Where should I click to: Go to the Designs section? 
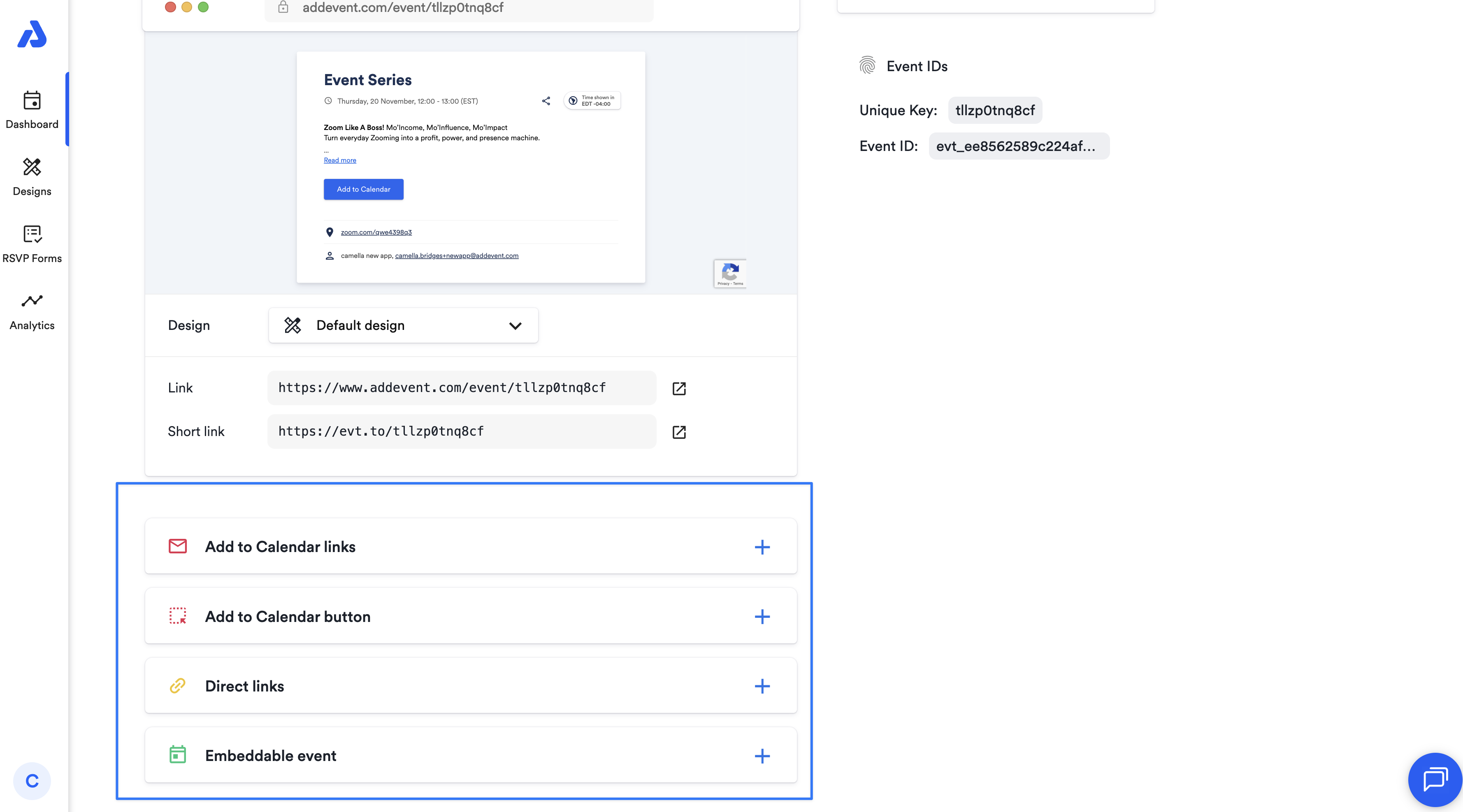(32, 176)
